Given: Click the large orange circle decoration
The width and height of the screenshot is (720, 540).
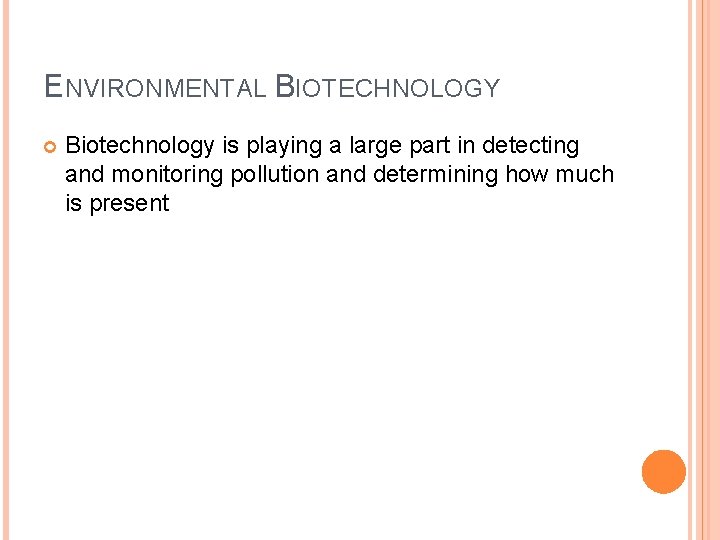Looking at the screenshot, I should (663, 472).
